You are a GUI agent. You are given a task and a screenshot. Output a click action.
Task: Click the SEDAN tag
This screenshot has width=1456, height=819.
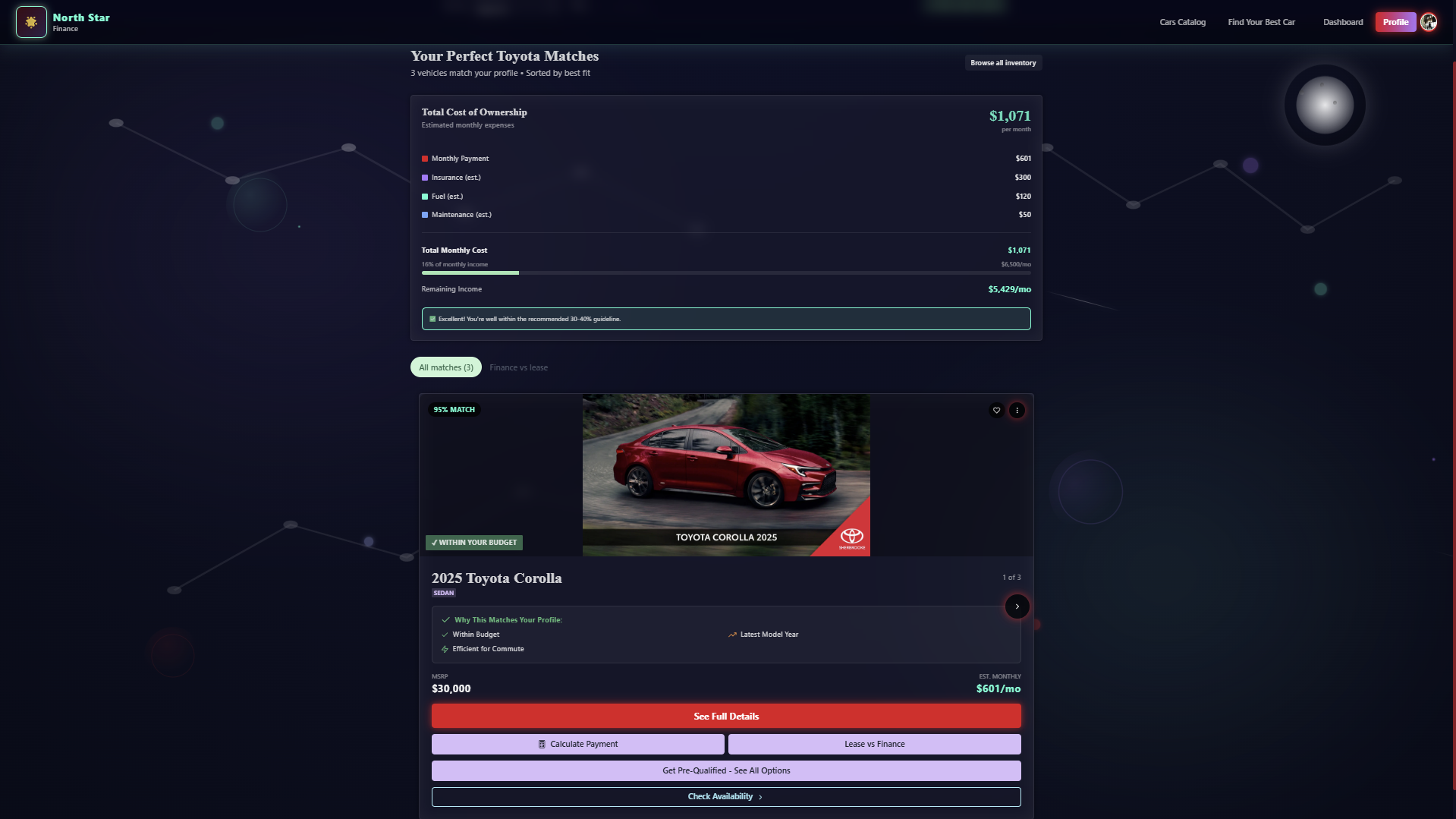(444, 594)
